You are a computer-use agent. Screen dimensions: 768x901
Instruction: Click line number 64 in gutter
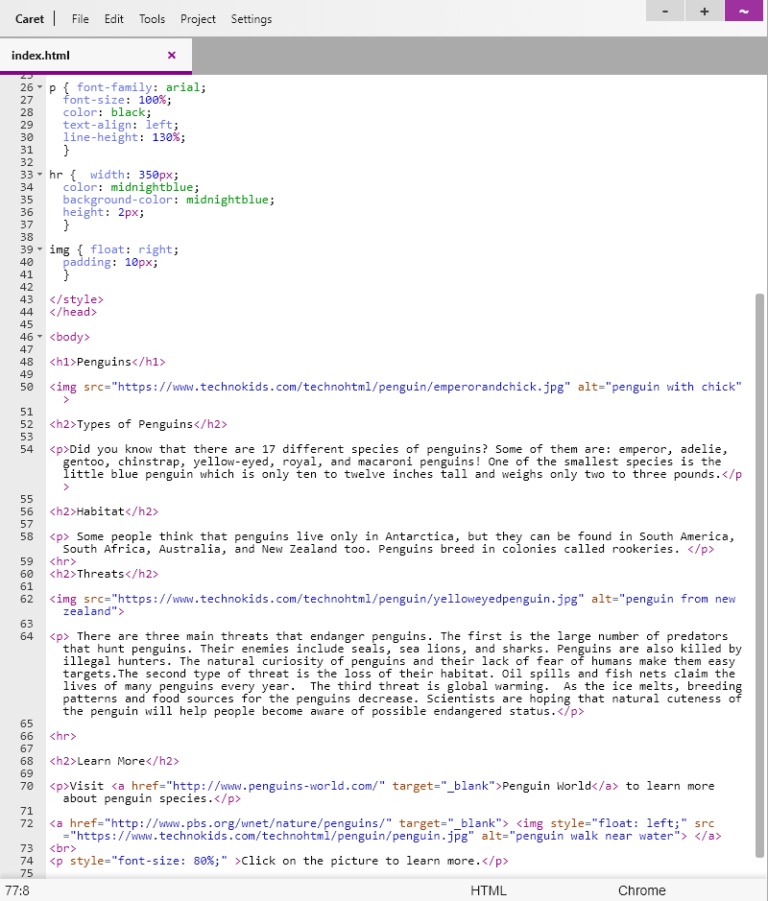point(26,636)
